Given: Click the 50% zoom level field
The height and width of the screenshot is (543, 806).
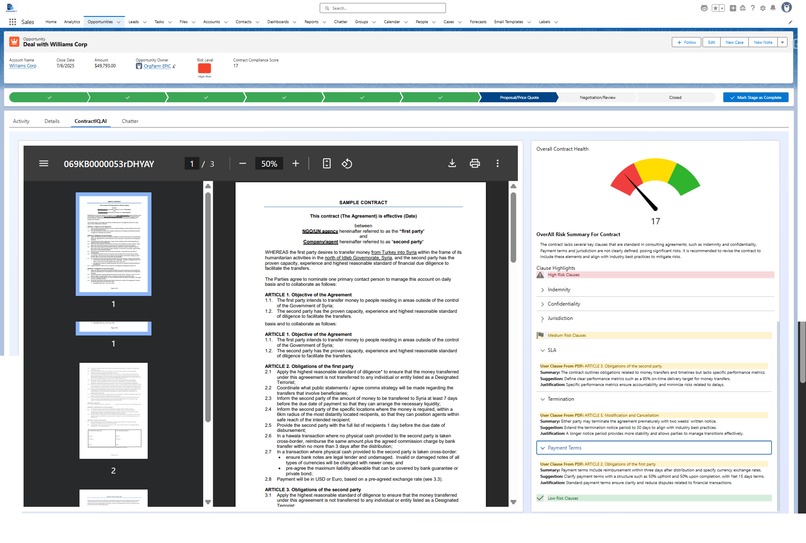Looking at the screenshot, I should pos(269,164).
